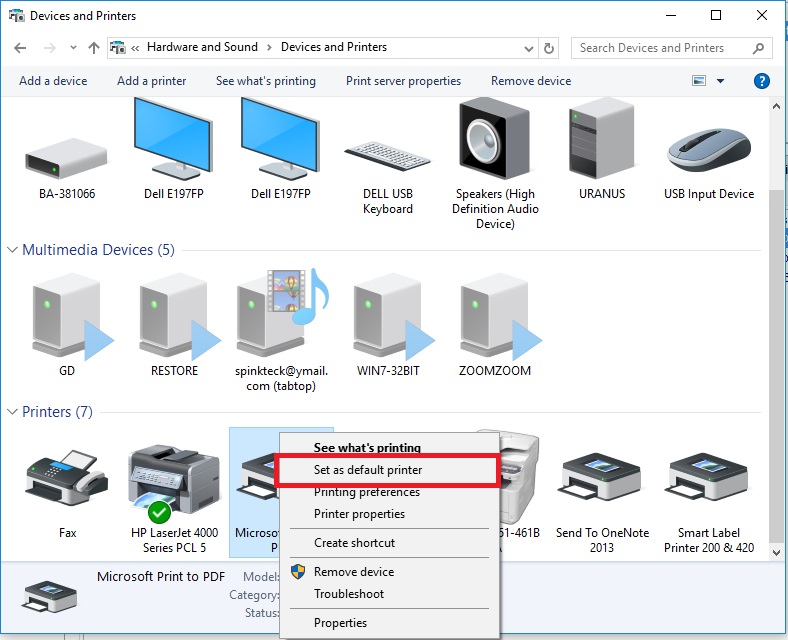Select the Speakers High Definition Audio device
The height and width of the screenshot is (640, 788).
point(495,139)
